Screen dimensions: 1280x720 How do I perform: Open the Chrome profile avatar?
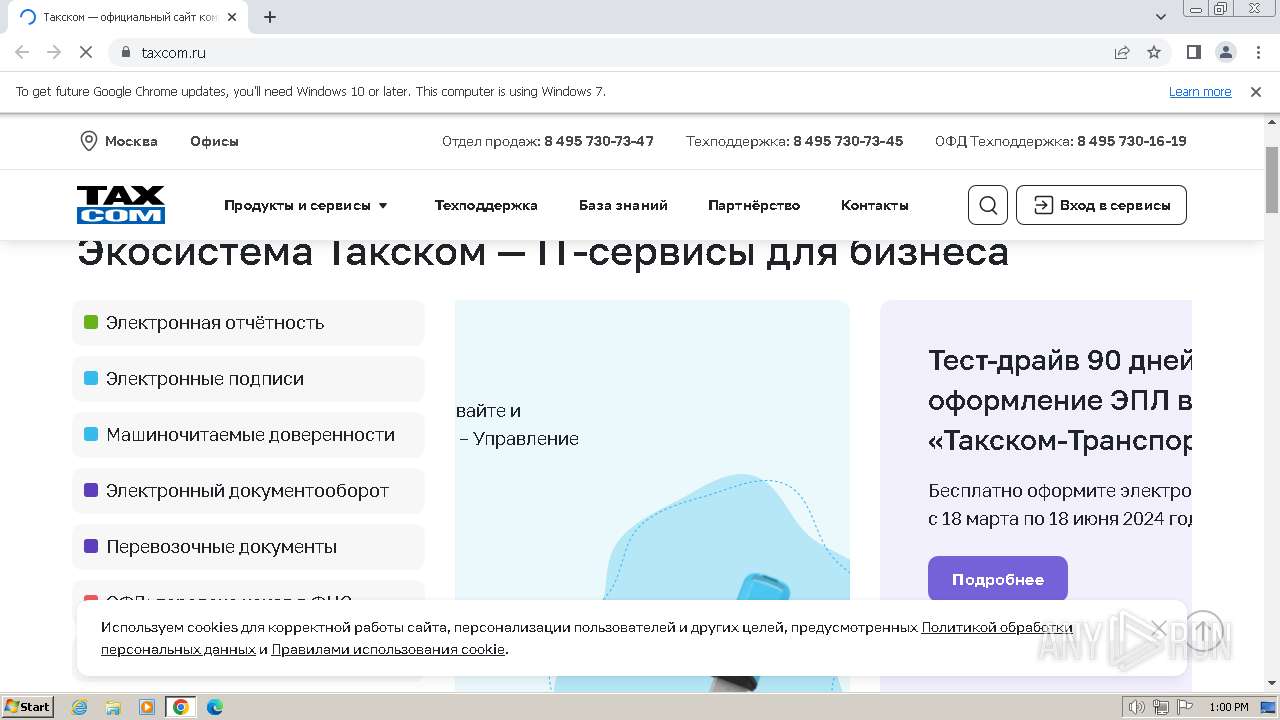point(1225,52)
